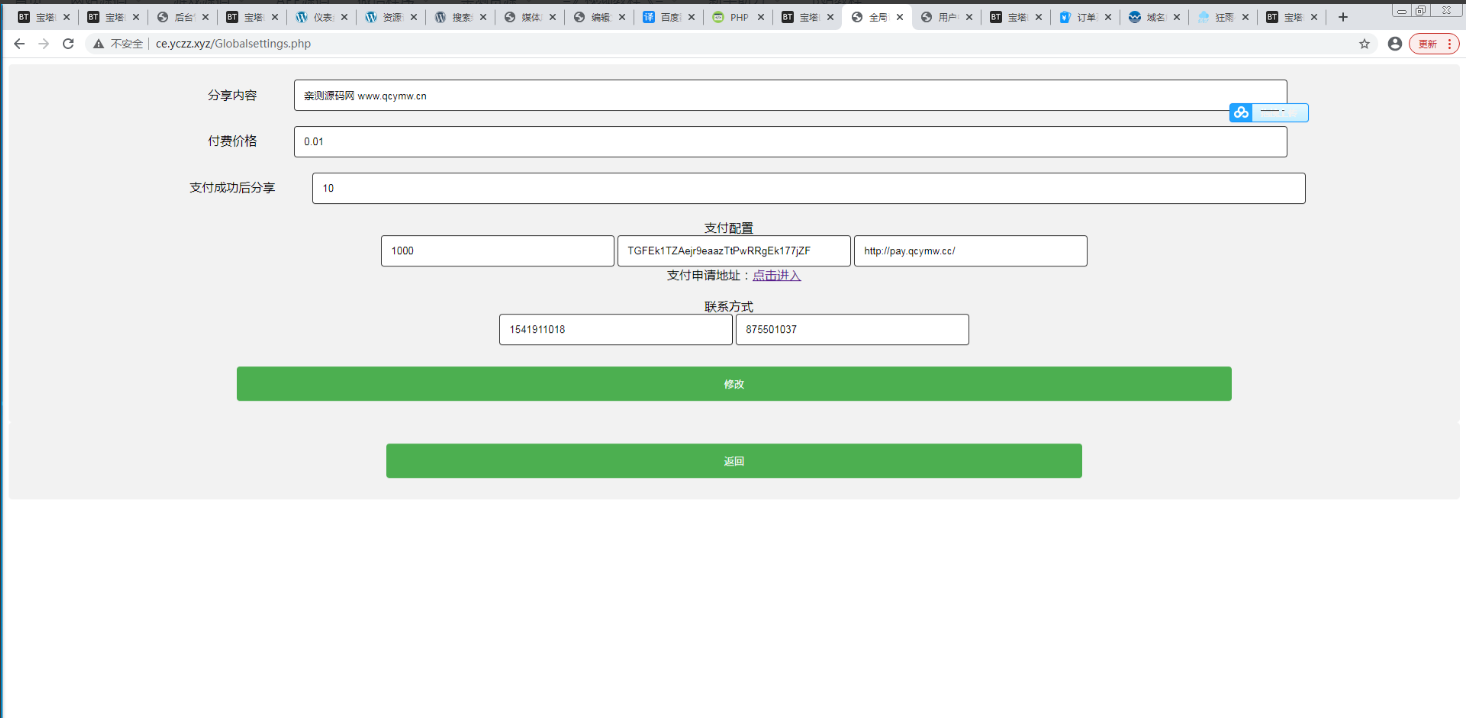Image resolution: width=1466 pixels, height=718 pixels.
Task: Open the user profile avatar icon
Action: pos(1394,44)
